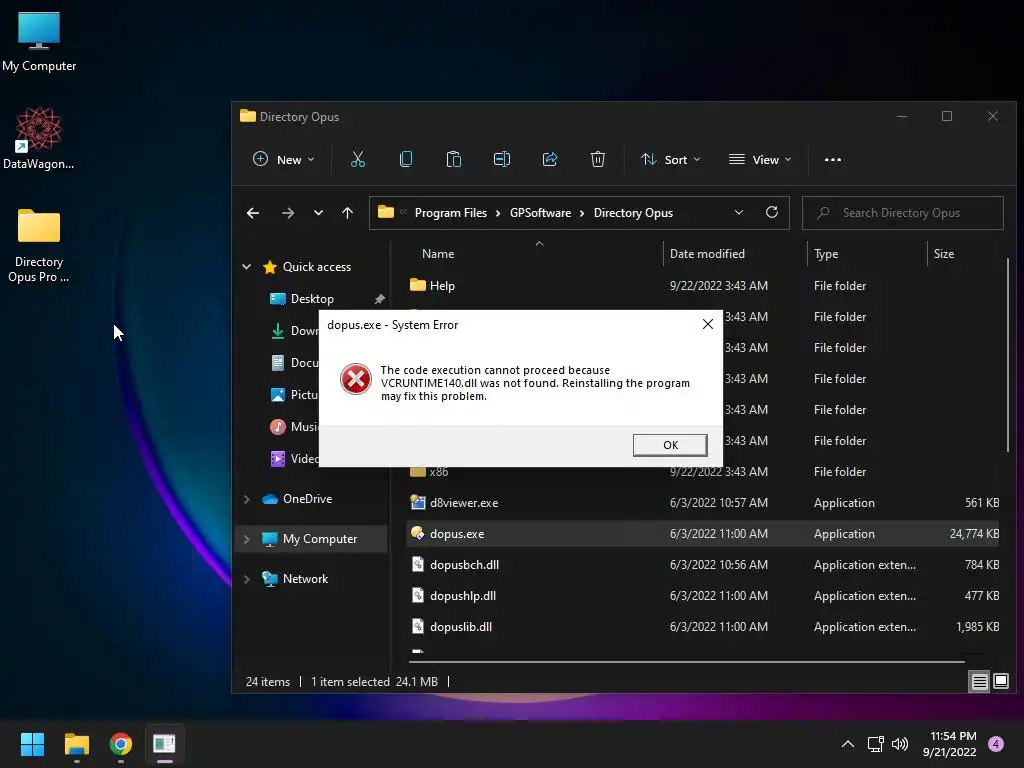Collapse the Quick access tree node

[247, 266]
